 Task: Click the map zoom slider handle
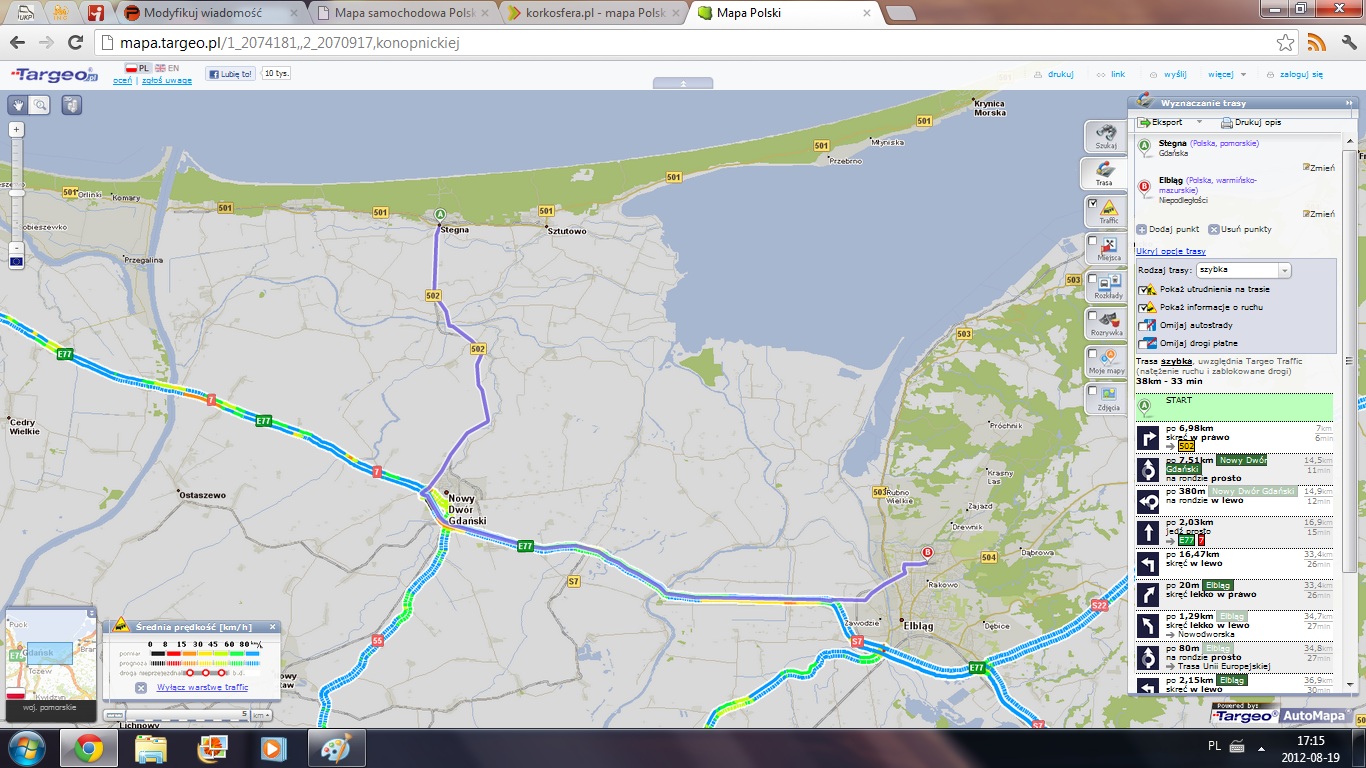coord(16,193)
